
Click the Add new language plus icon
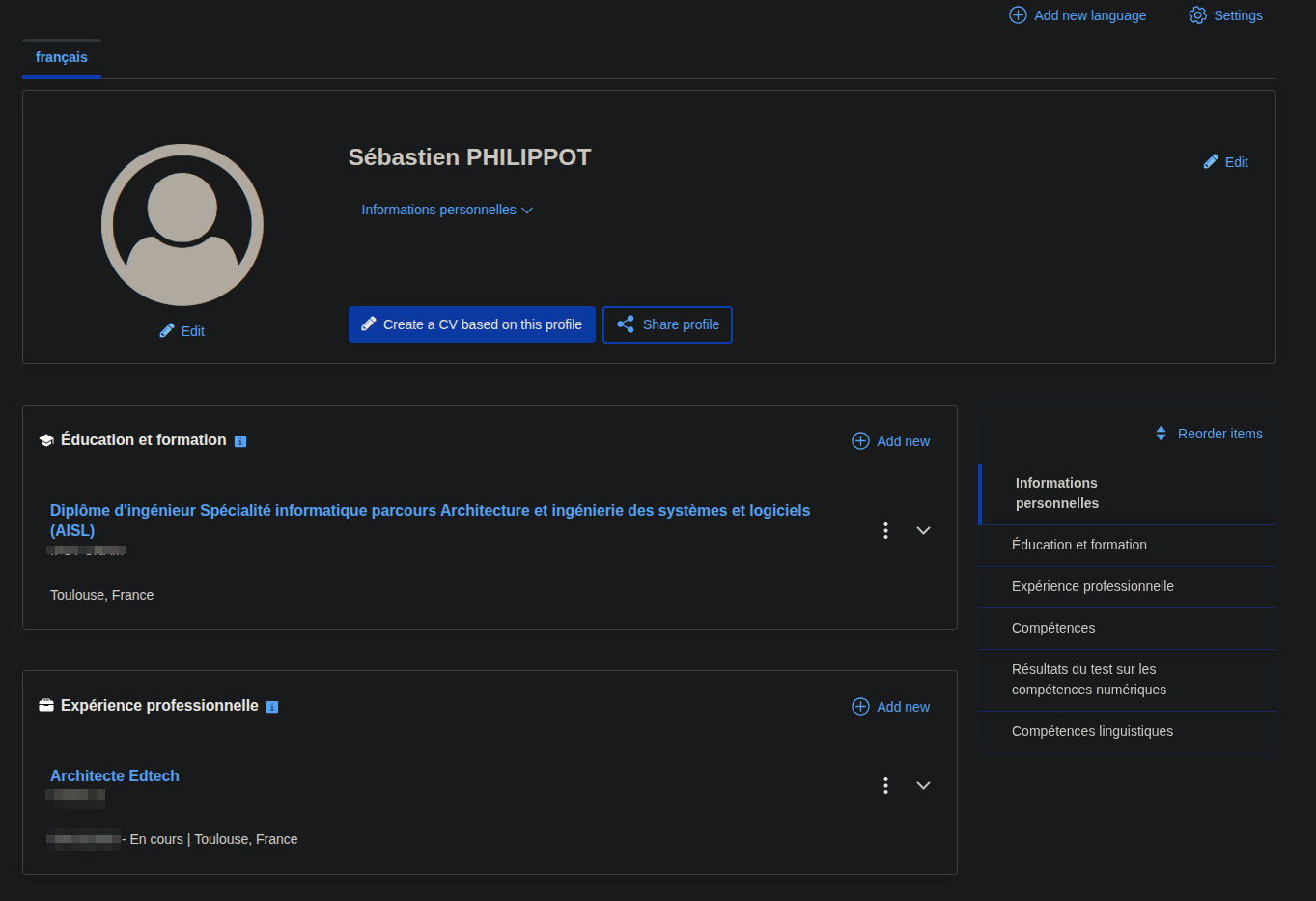pos(1018,15)
